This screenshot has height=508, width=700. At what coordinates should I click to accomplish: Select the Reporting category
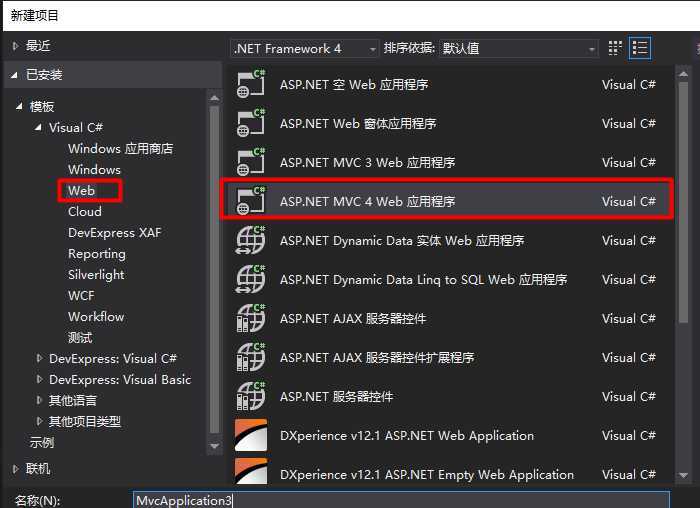(x=96, y=254)
